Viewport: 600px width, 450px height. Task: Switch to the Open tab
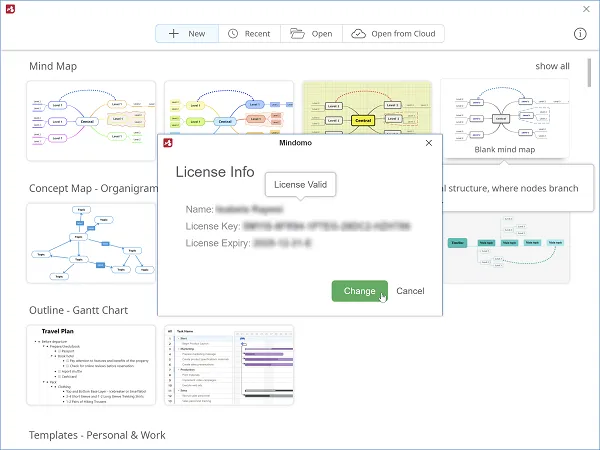click(311, 34)
